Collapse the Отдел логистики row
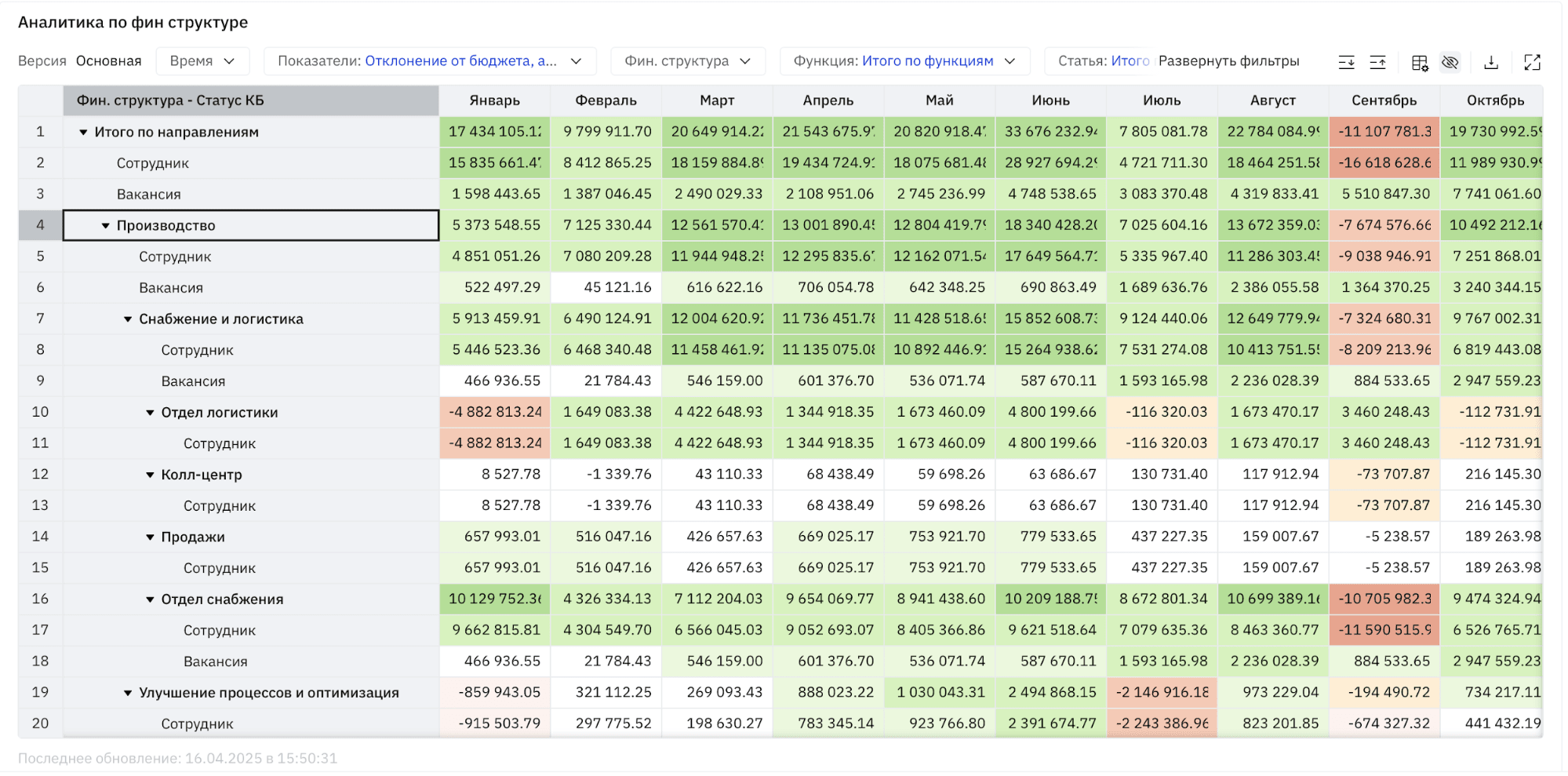This screenshot has height=776, width=1568. tap(150, 413)
